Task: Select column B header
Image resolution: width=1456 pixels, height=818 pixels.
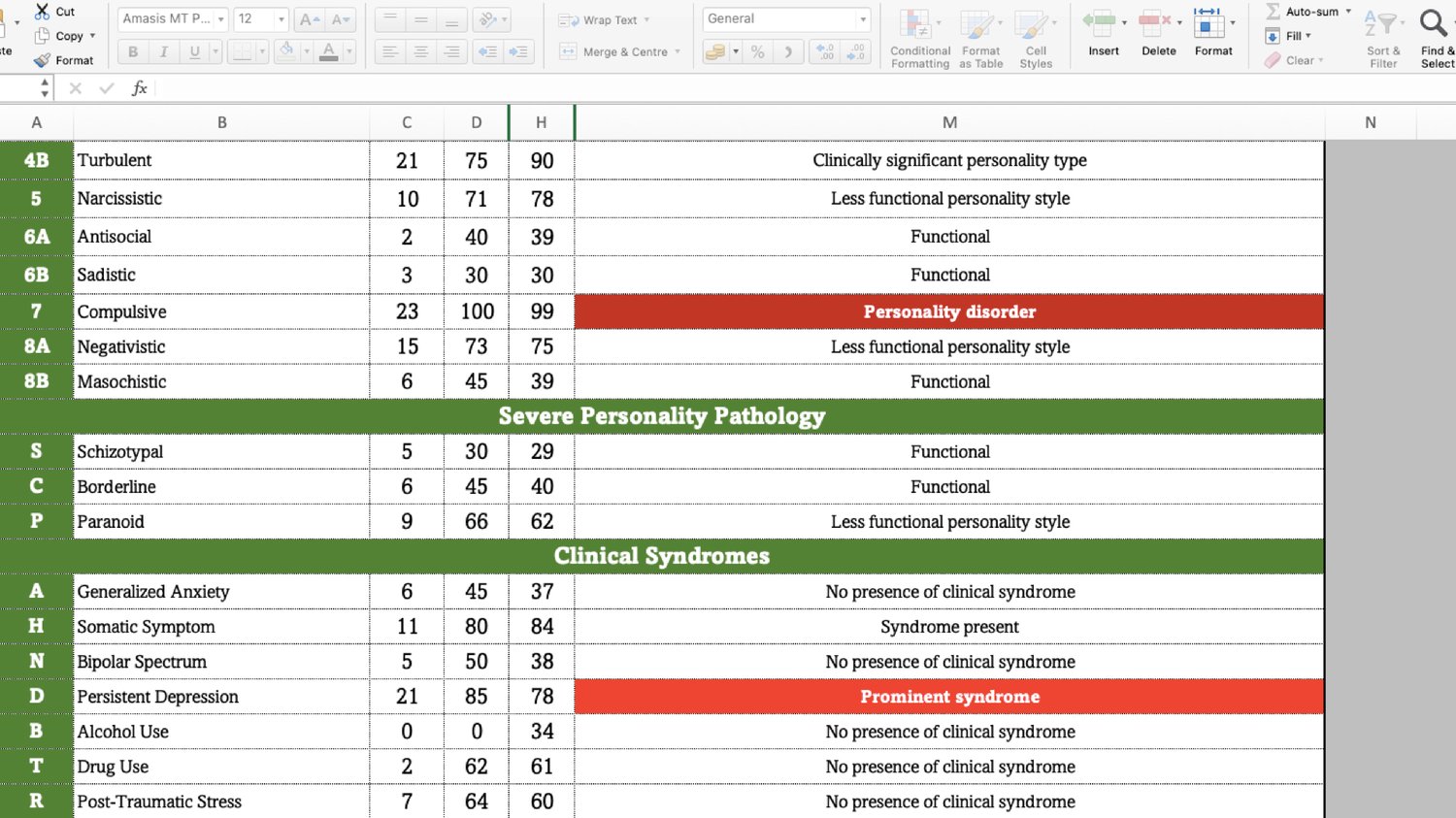Action: pyautogui.click(x=221, y=122)
